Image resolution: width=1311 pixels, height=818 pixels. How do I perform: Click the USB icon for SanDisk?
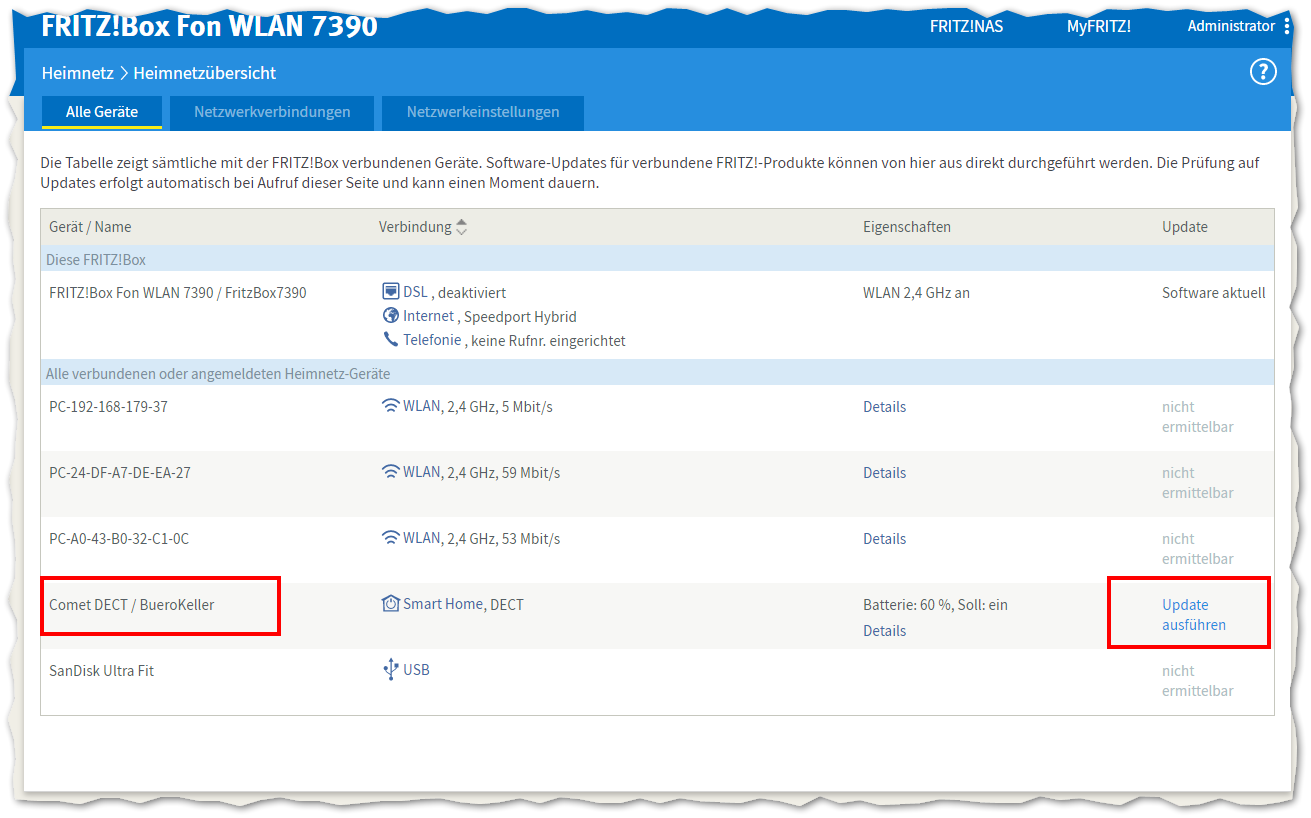[391, 670]
